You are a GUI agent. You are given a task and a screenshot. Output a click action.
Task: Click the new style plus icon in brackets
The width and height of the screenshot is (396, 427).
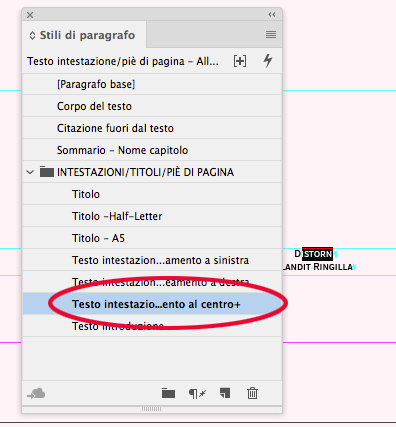click(240, 61)
